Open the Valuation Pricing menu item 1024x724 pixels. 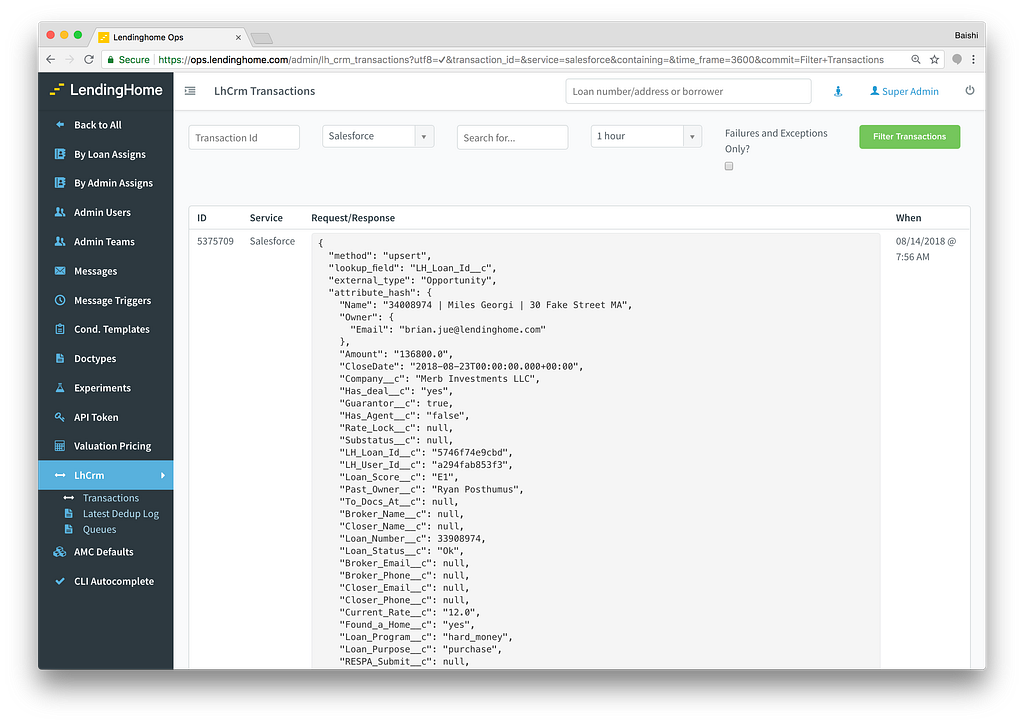pos(112,446)
